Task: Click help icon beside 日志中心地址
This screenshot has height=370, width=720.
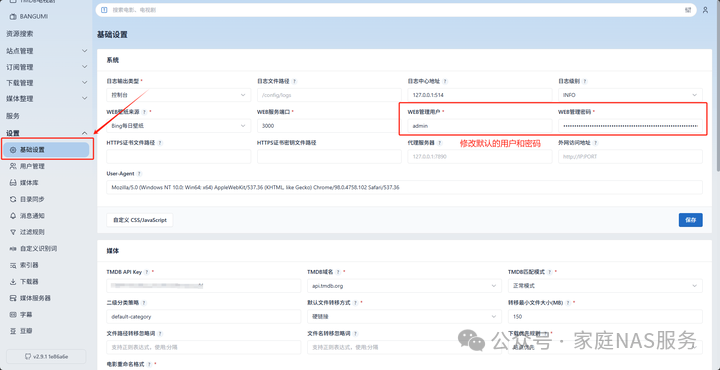Action: tap(445, 81)
